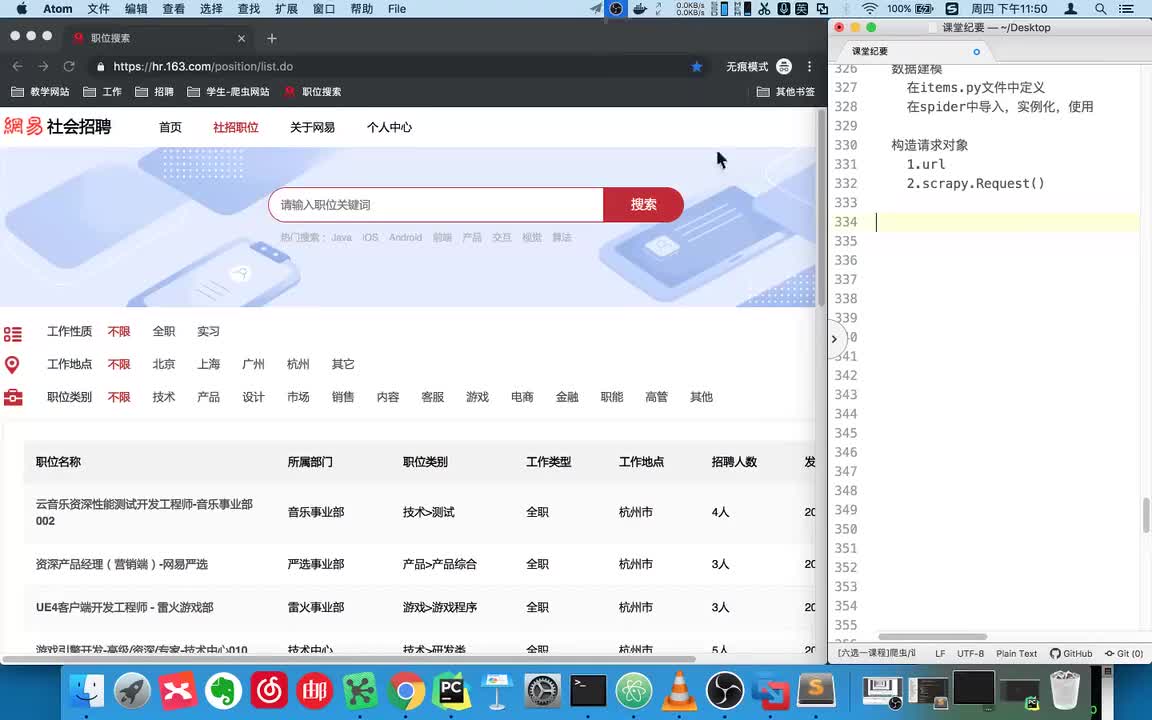1152x720 pixels.
Task: Click Wi-Fi icon in menu bar
Action: pyautogui.click(x=869, y=9)
